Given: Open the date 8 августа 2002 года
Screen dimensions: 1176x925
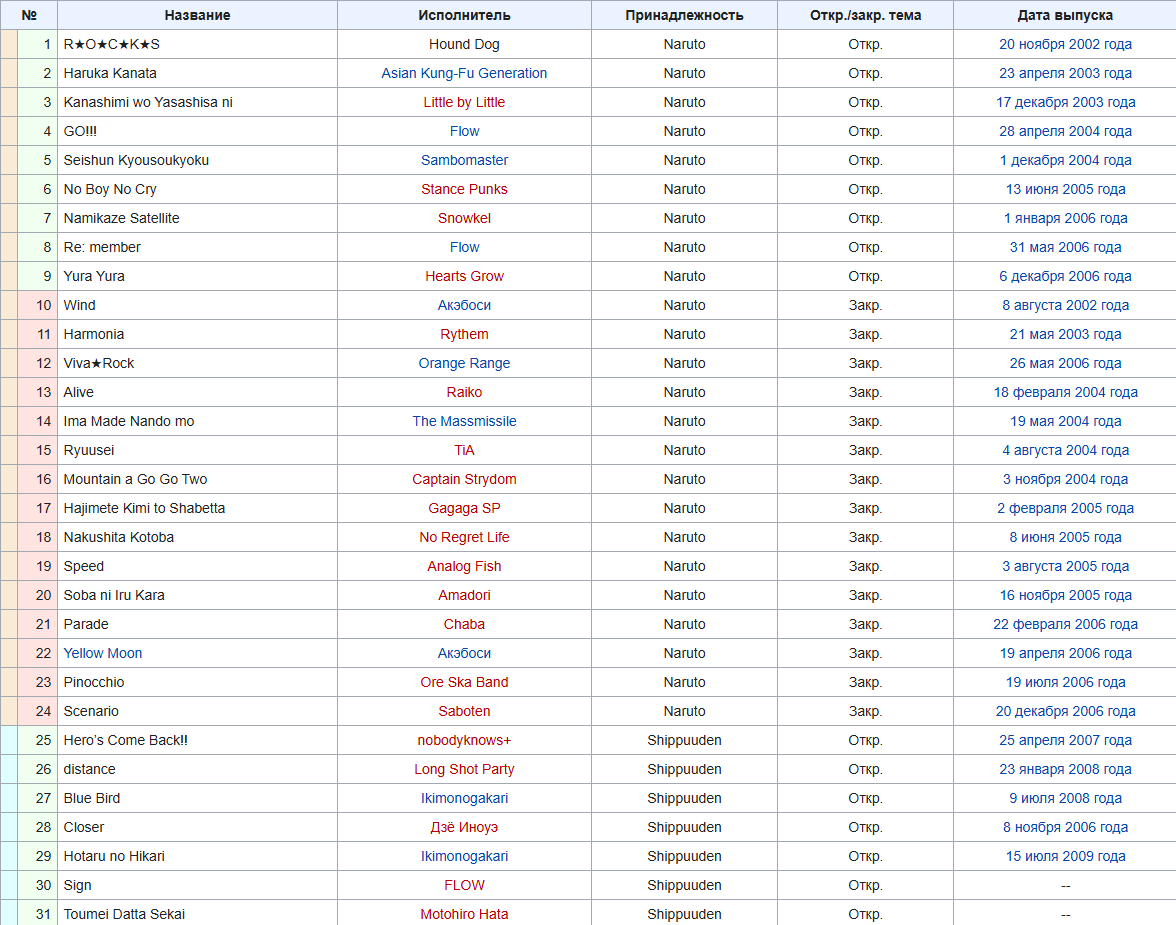Looking at the screenshot, I should (x=1065, y=305).
